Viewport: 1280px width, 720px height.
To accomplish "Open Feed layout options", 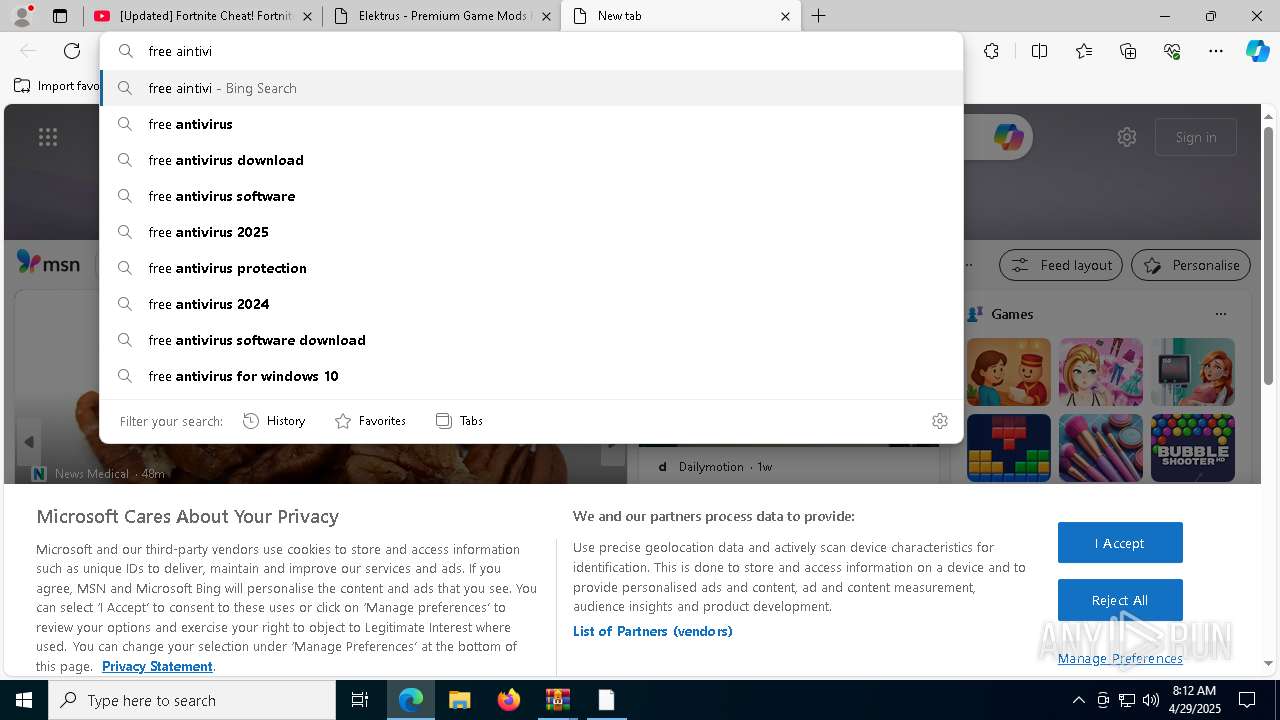I will coord(1061,265).
